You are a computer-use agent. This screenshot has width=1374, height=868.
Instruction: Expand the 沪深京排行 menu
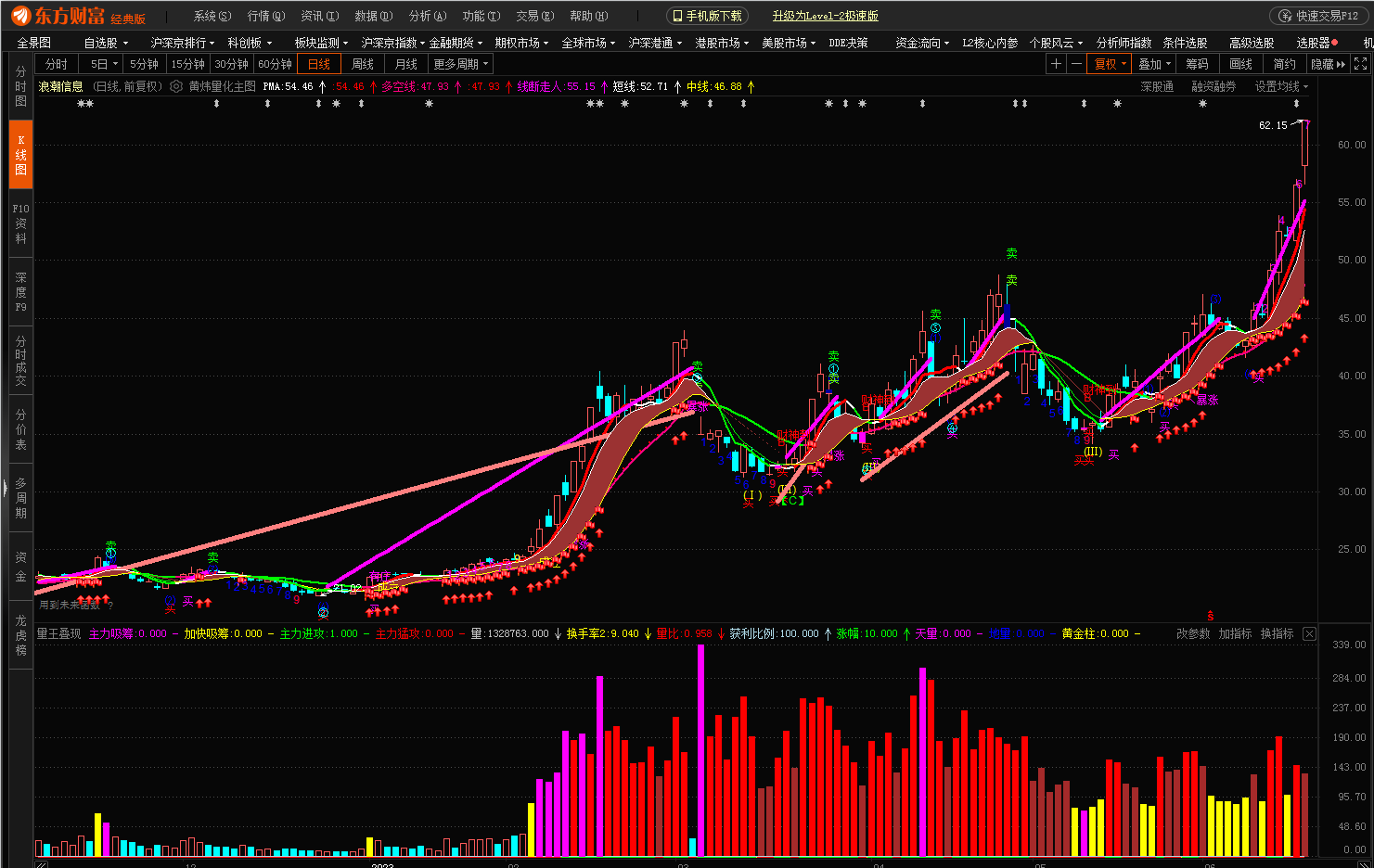[183, 43]
